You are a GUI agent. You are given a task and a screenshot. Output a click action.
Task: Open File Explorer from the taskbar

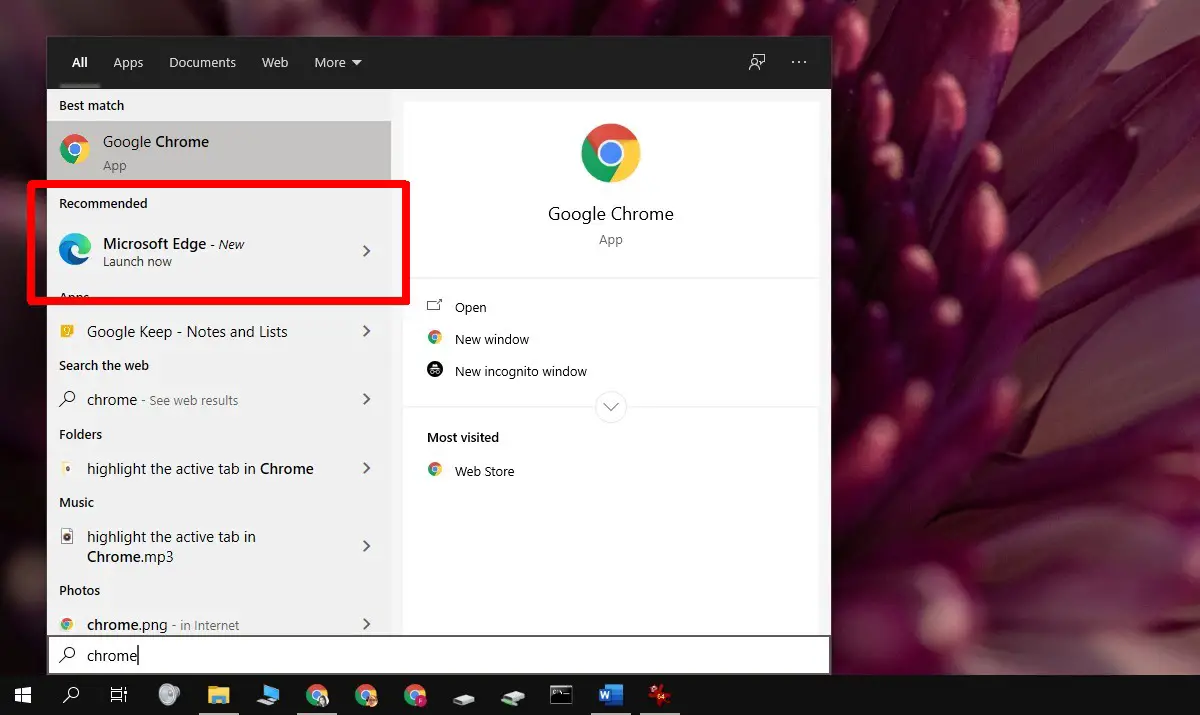pos(218,695)
